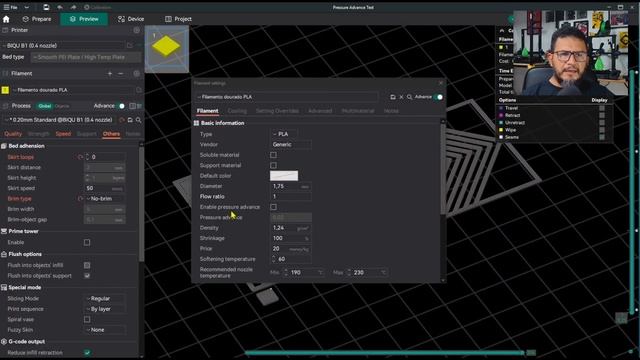Open the Fuzzy Skin dropdown
Viewport: 640px width, 360px height.
coord(104,330)
